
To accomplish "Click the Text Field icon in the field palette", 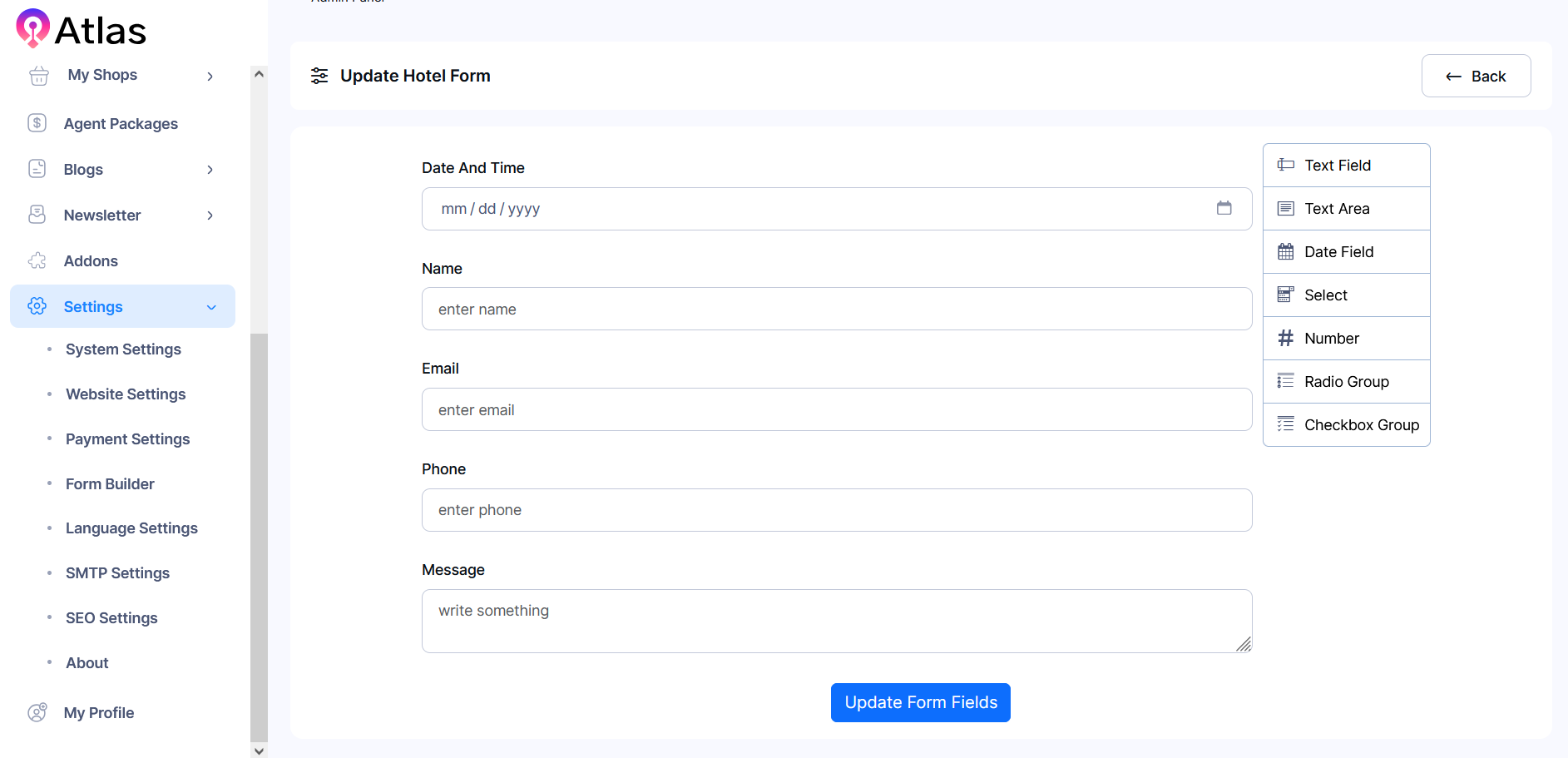I will [1286, 165].
